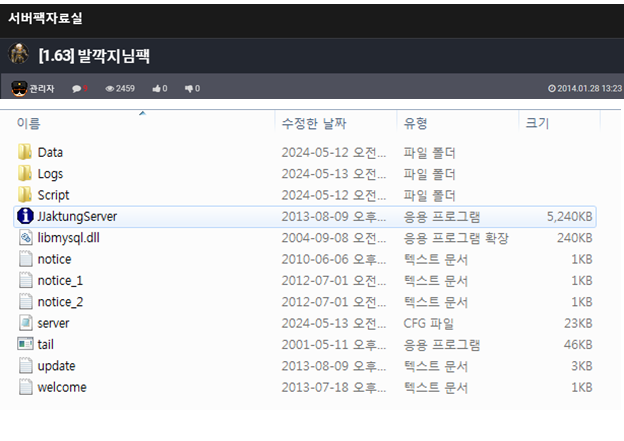Select the Logs folder icon
The image size is (624, 441).
click(25, 174)
